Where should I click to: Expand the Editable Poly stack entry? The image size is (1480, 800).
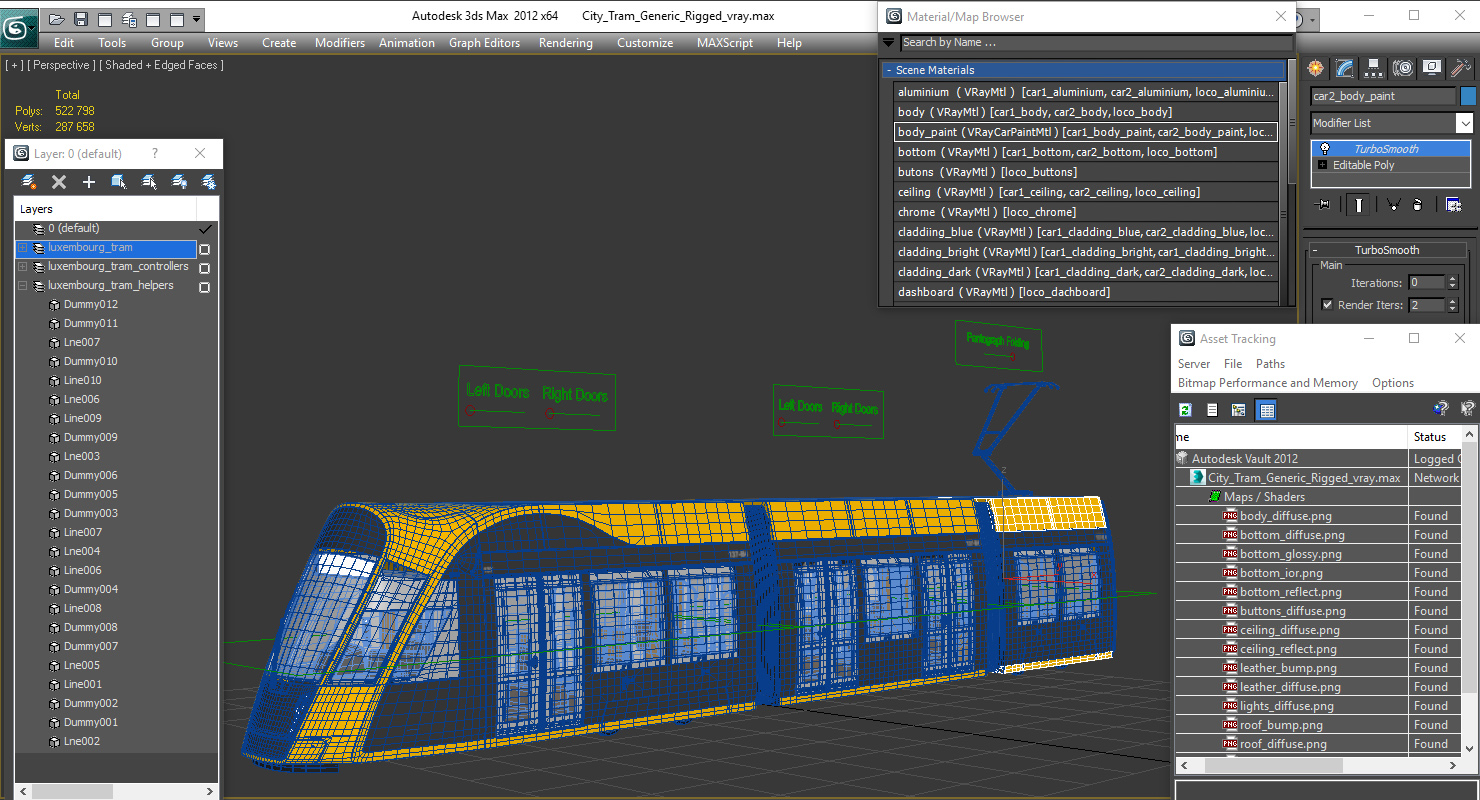point(1324,165)
